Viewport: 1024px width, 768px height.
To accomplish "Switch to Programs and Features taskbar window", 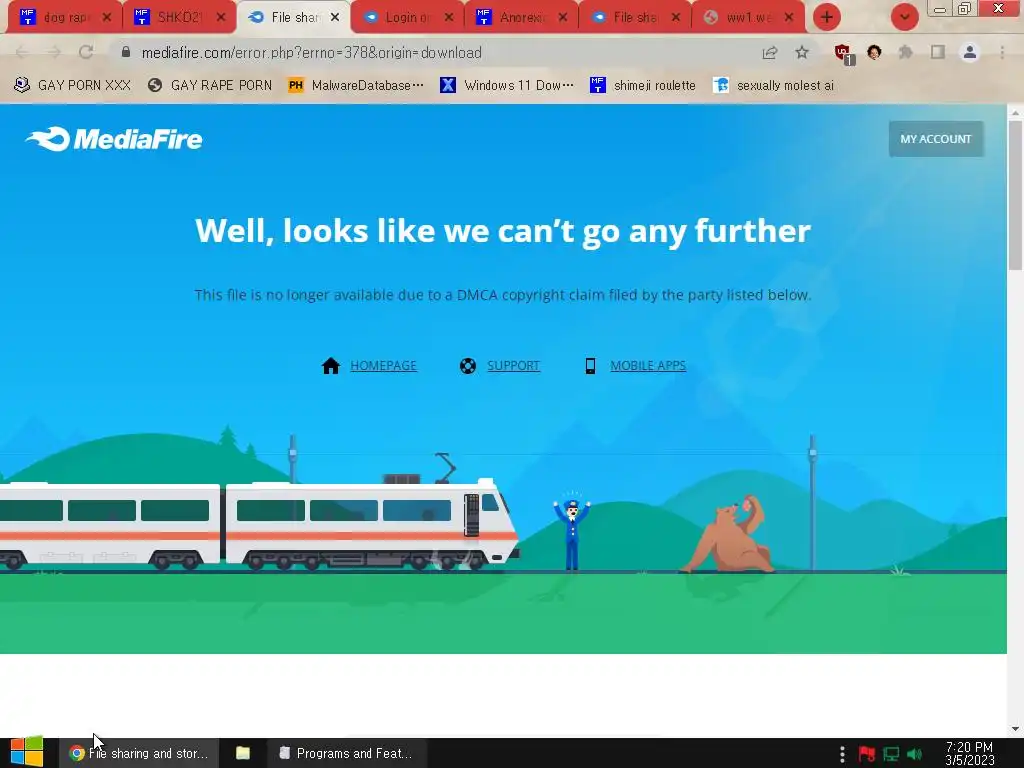I will click(x=347, y=753).
